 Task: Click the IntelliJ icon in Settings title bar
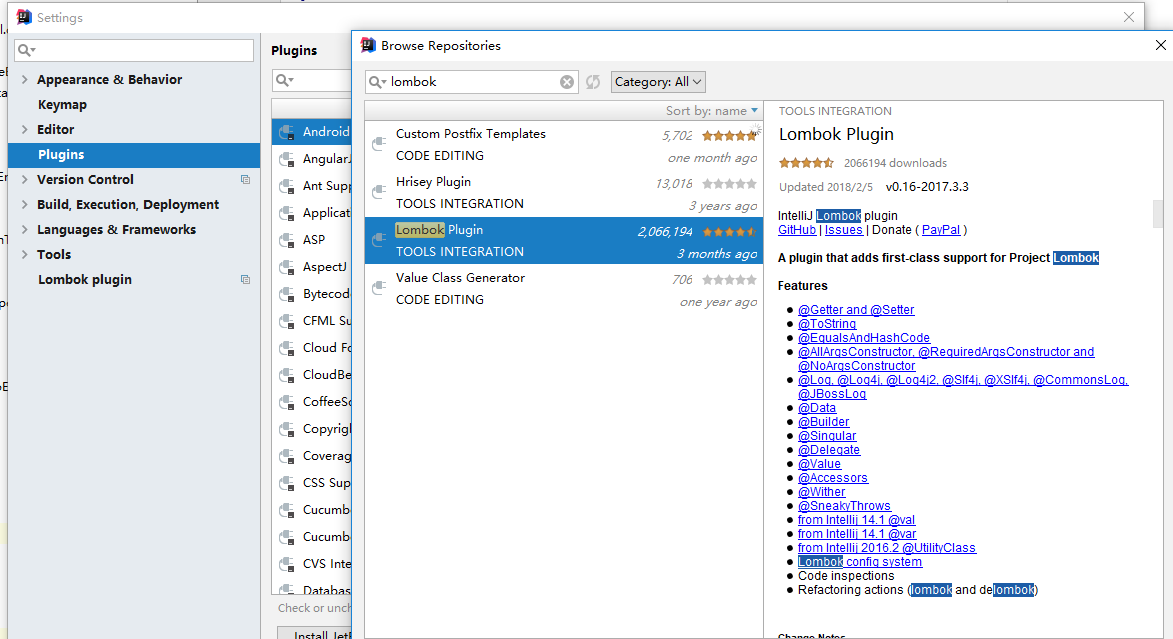click(x=24, y=17)
